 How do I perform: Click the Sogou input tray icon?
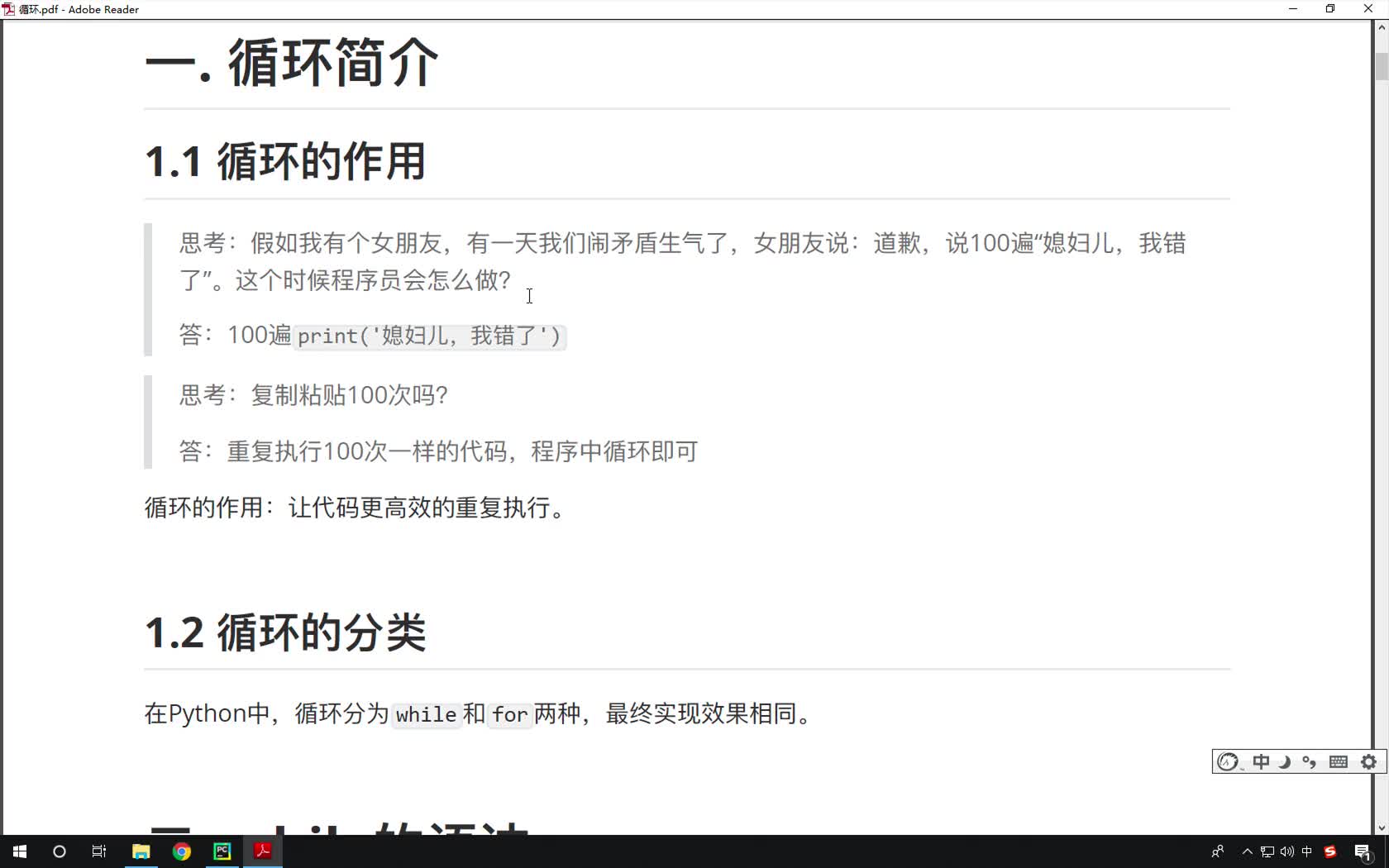(1330, 851)
